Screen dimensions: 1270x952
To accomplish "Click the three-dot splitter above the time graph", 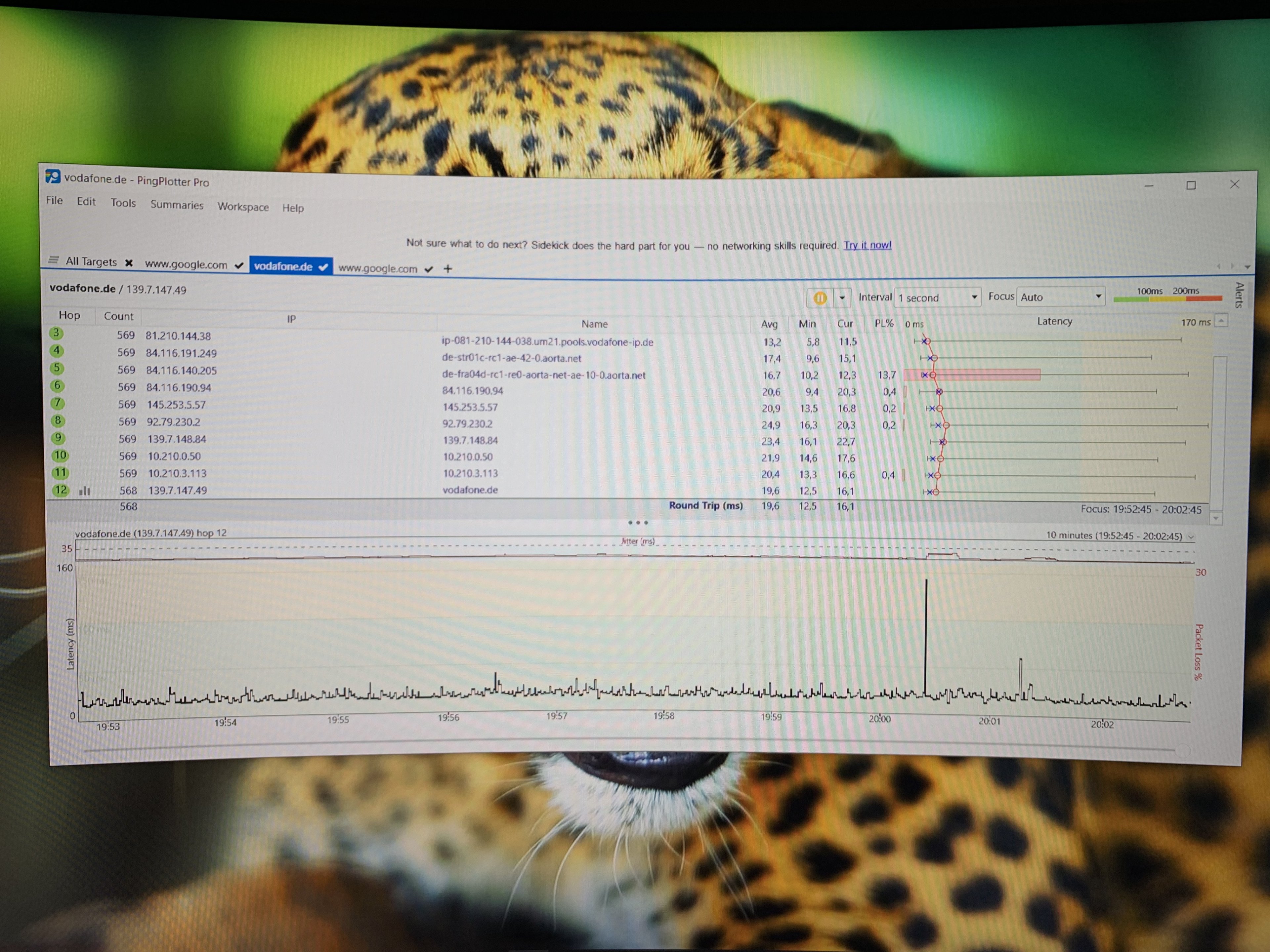I will click(638, 523).
